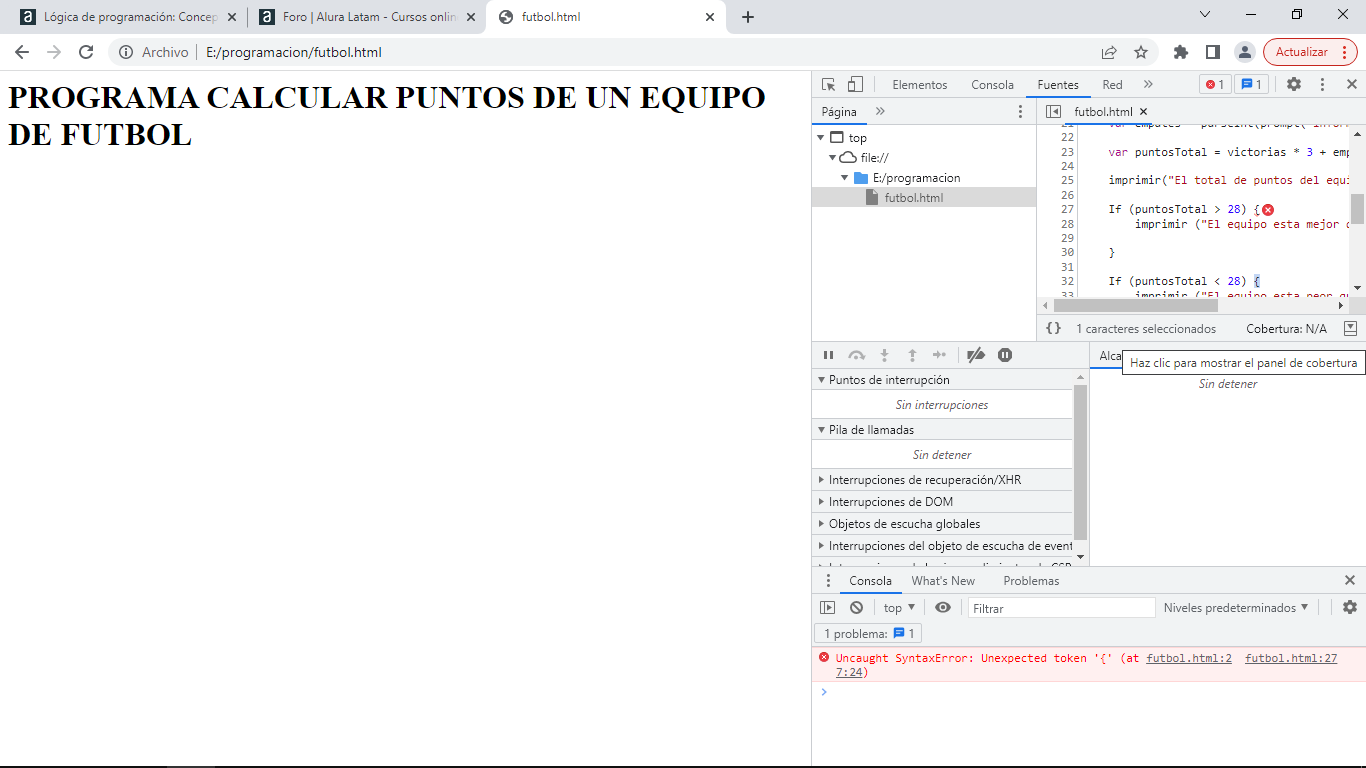Select the Página navigator tab
The width and height of the screenshot is (1366, 768).
(839, 112)
